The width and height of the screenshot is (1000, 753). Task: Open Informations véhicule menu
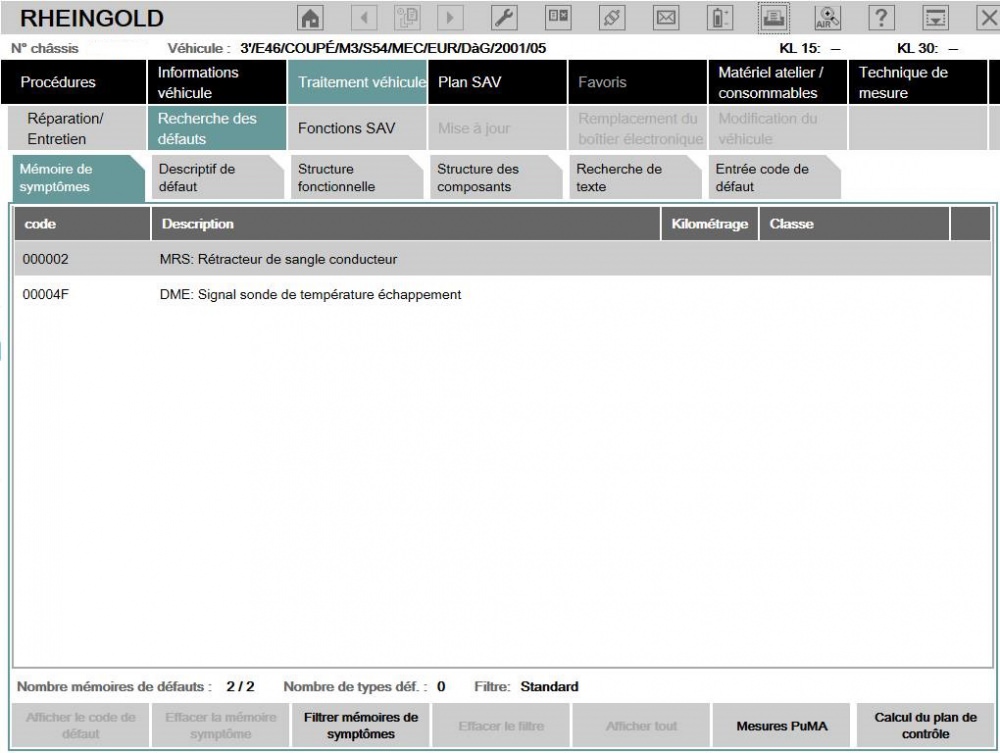[217, 82]
